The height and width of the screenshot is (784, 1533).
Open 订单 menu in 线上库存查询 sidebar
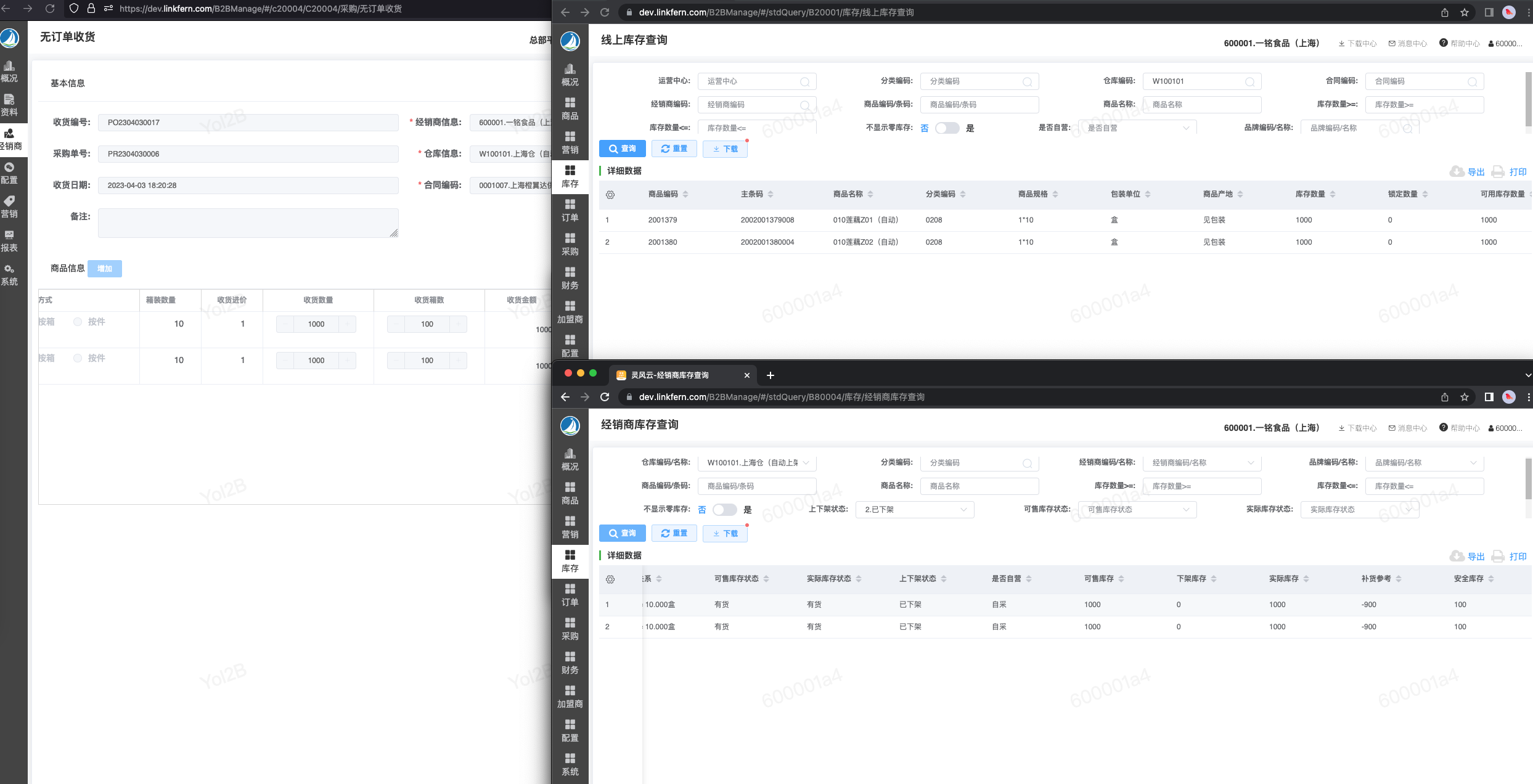570,210
